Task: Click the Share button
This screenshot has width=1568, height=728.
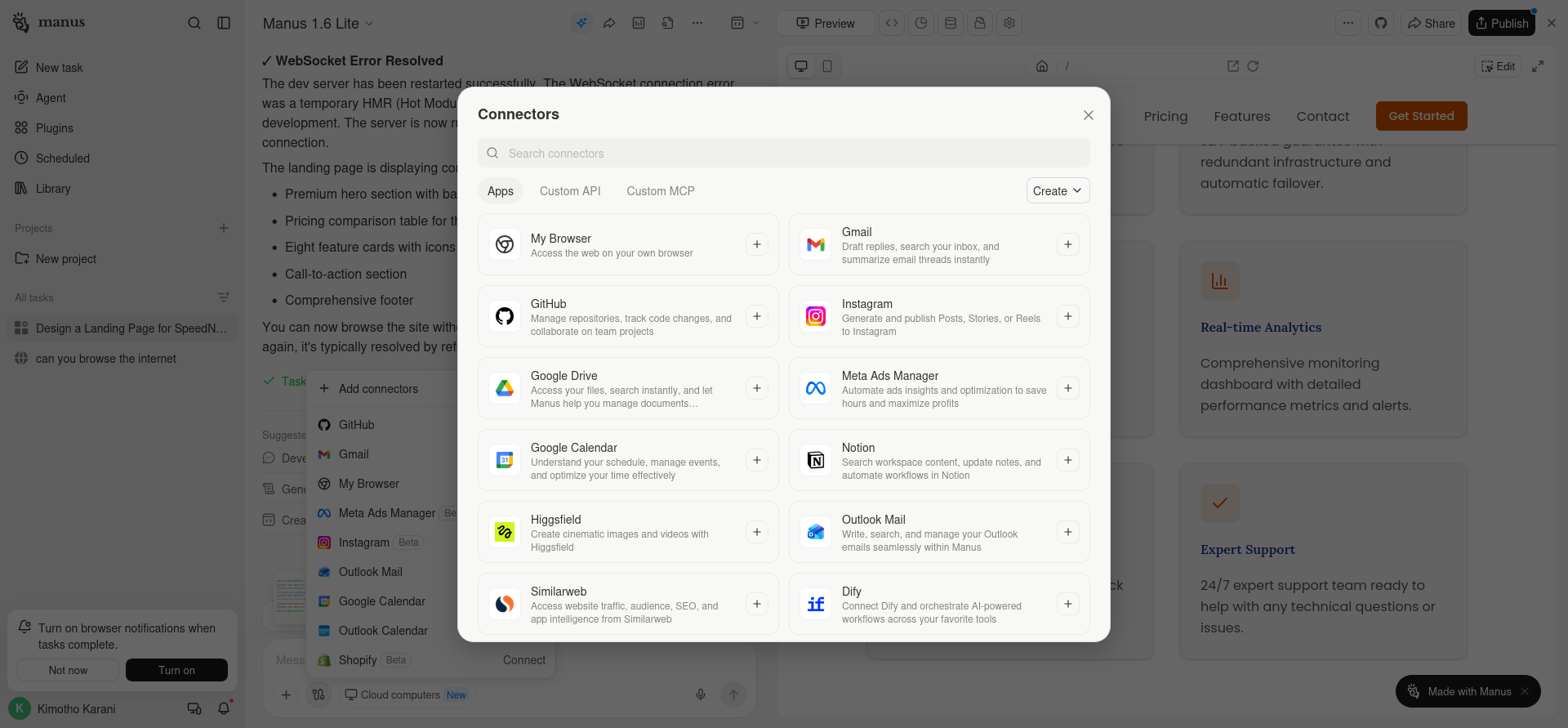Action: click(1431, 24)
